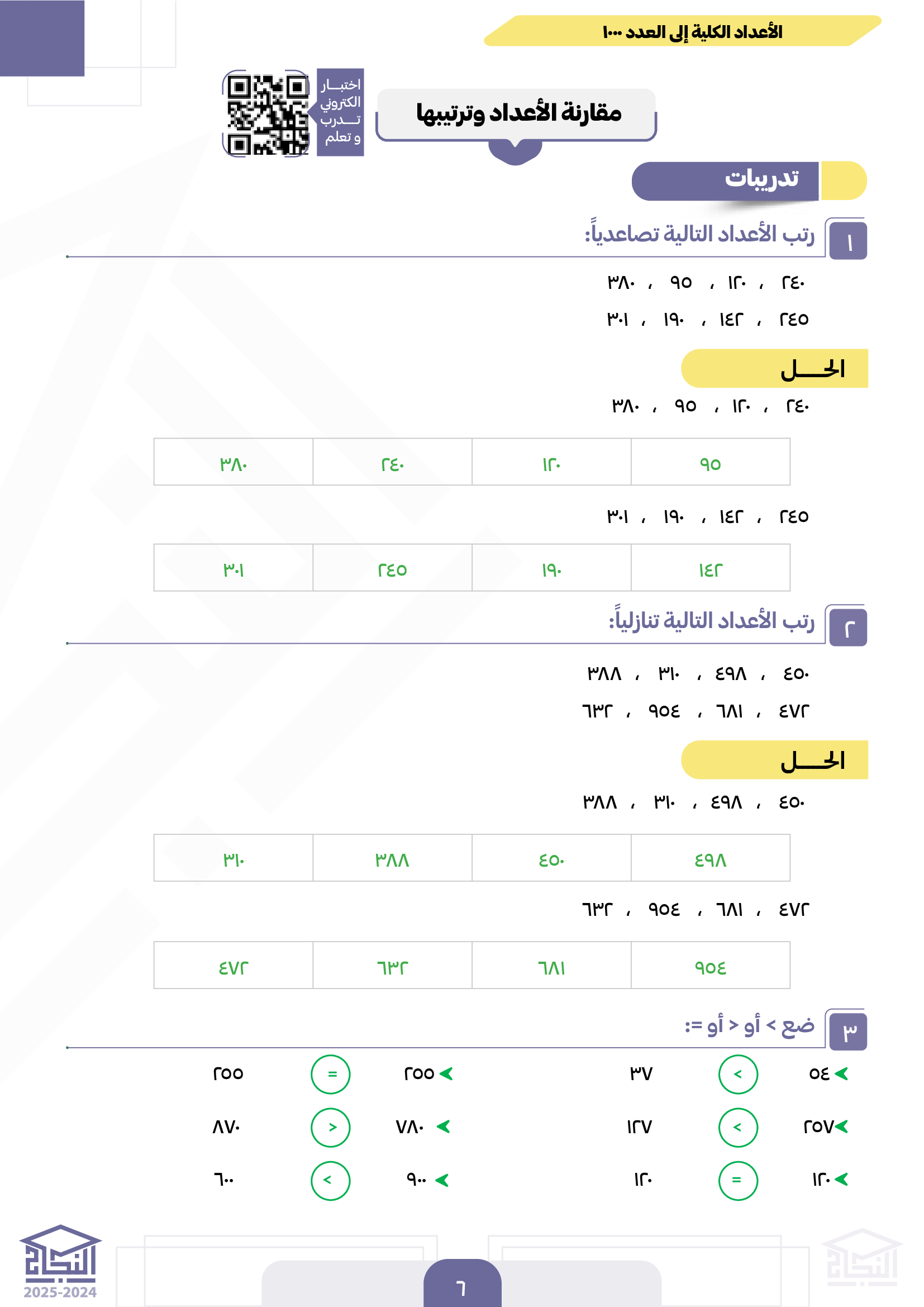Click the yellow chapter header banner at top
This screenshot has height=1307, width=924.
click(682, 31)
